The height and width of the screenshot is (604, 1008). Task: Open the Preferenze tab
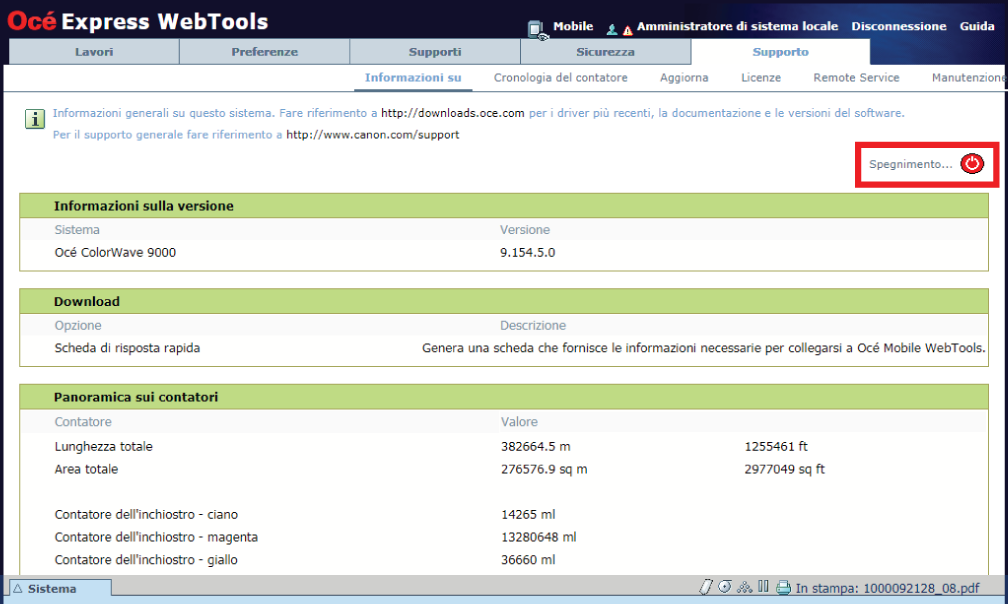click(264, 52)
